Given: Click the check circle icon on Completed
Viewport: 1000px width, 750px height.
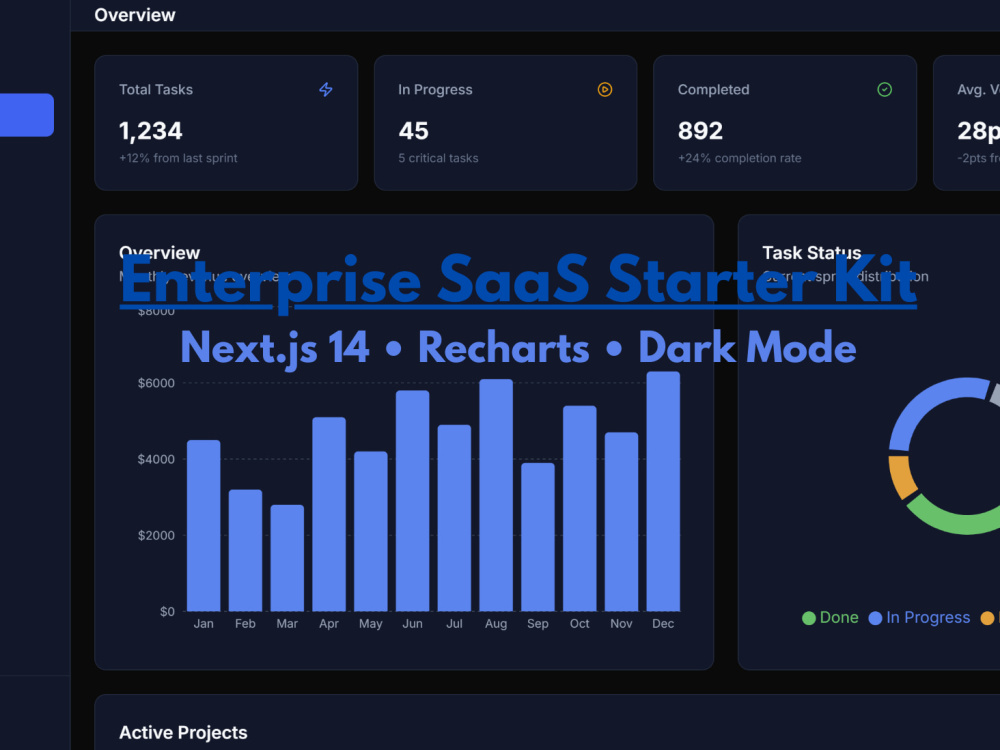Looking at the screenshot, I should click(x=885, y=90).
